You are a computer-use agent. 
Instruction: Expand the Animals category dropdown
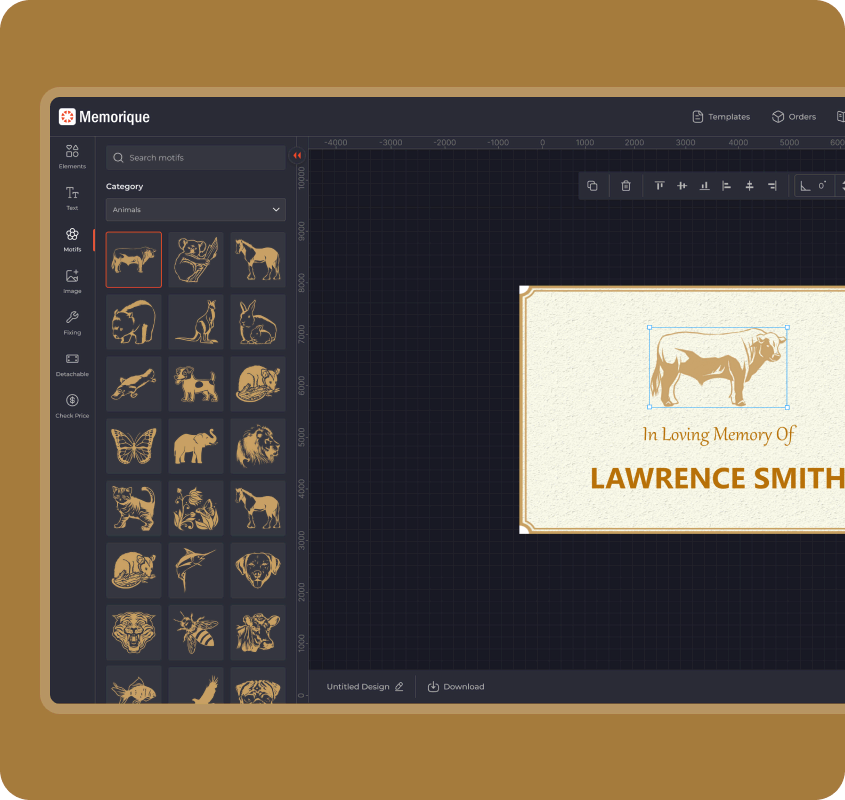click(x=196, y=210)
